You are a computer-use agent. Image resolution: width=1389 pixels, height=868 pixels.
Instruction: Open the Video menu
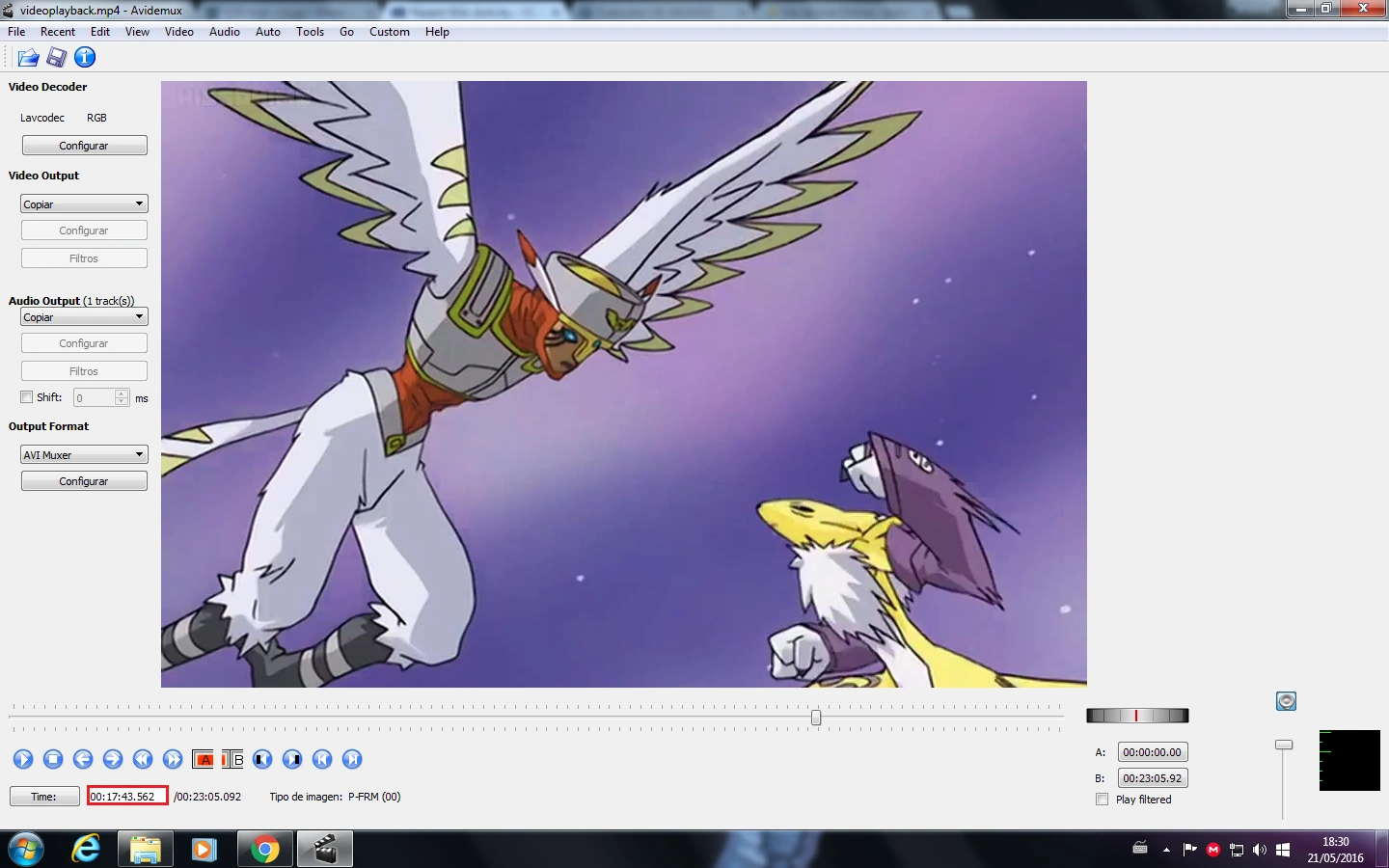point(179,32)
